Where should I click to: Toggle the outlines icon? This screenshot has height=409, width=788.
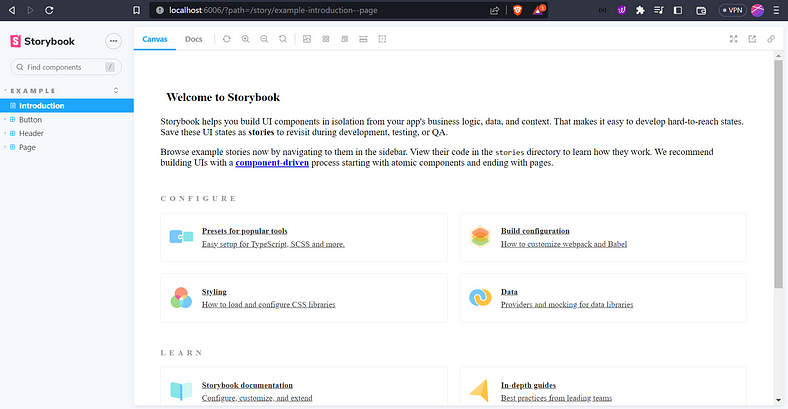click(x=382, y=39)
